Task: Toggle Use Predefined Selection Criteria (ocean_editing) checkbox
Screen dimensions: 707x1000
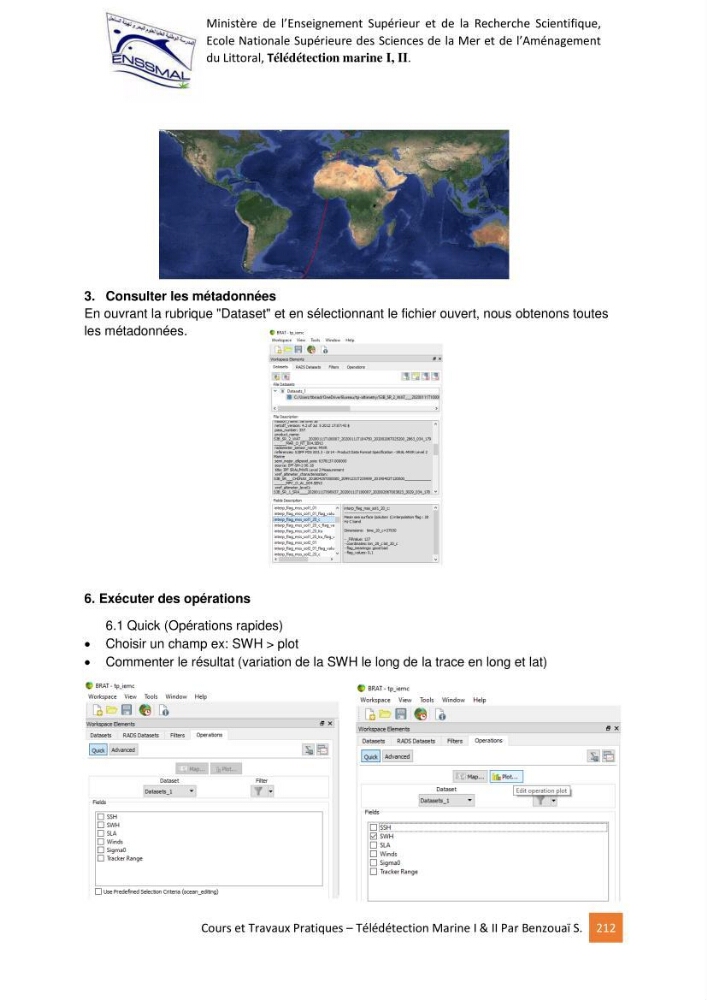Action: (x=99, y=892)
